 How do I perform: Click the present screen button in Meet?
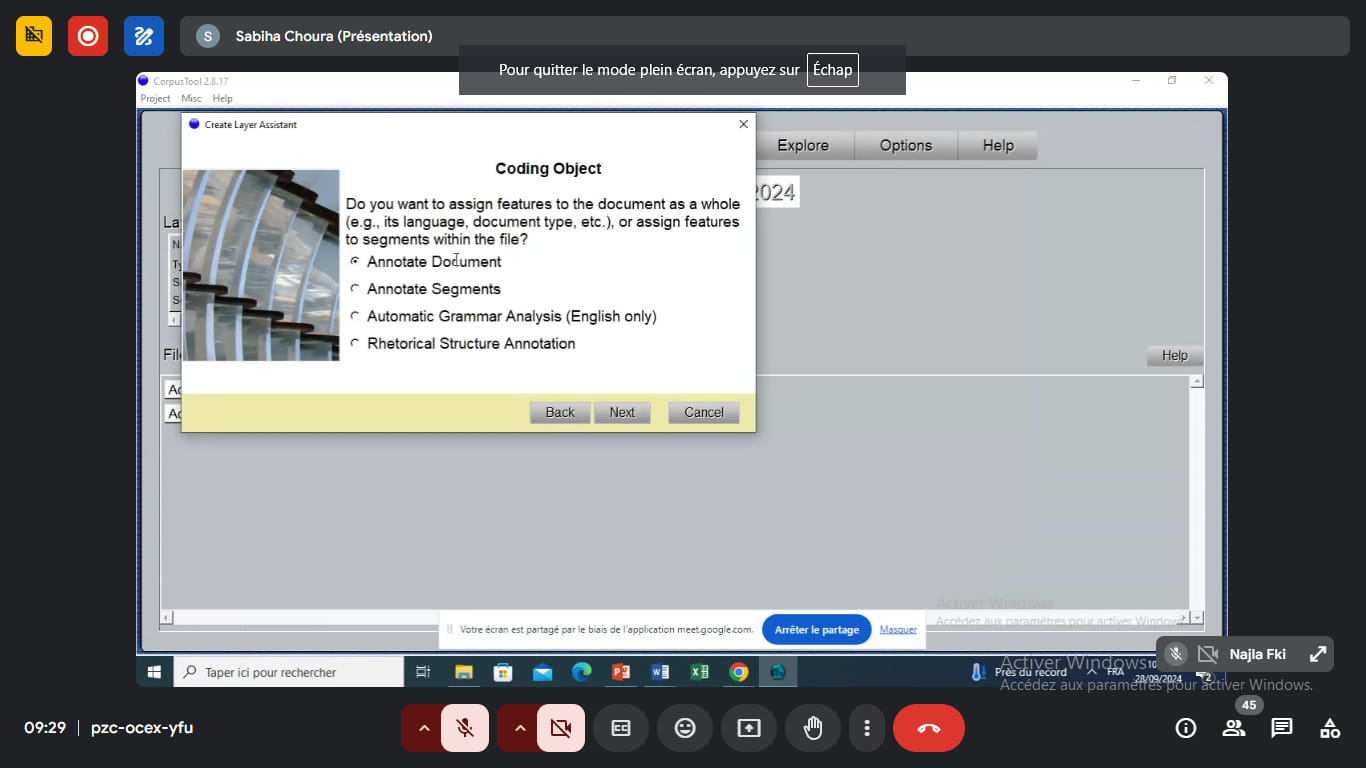coord(749,728)
